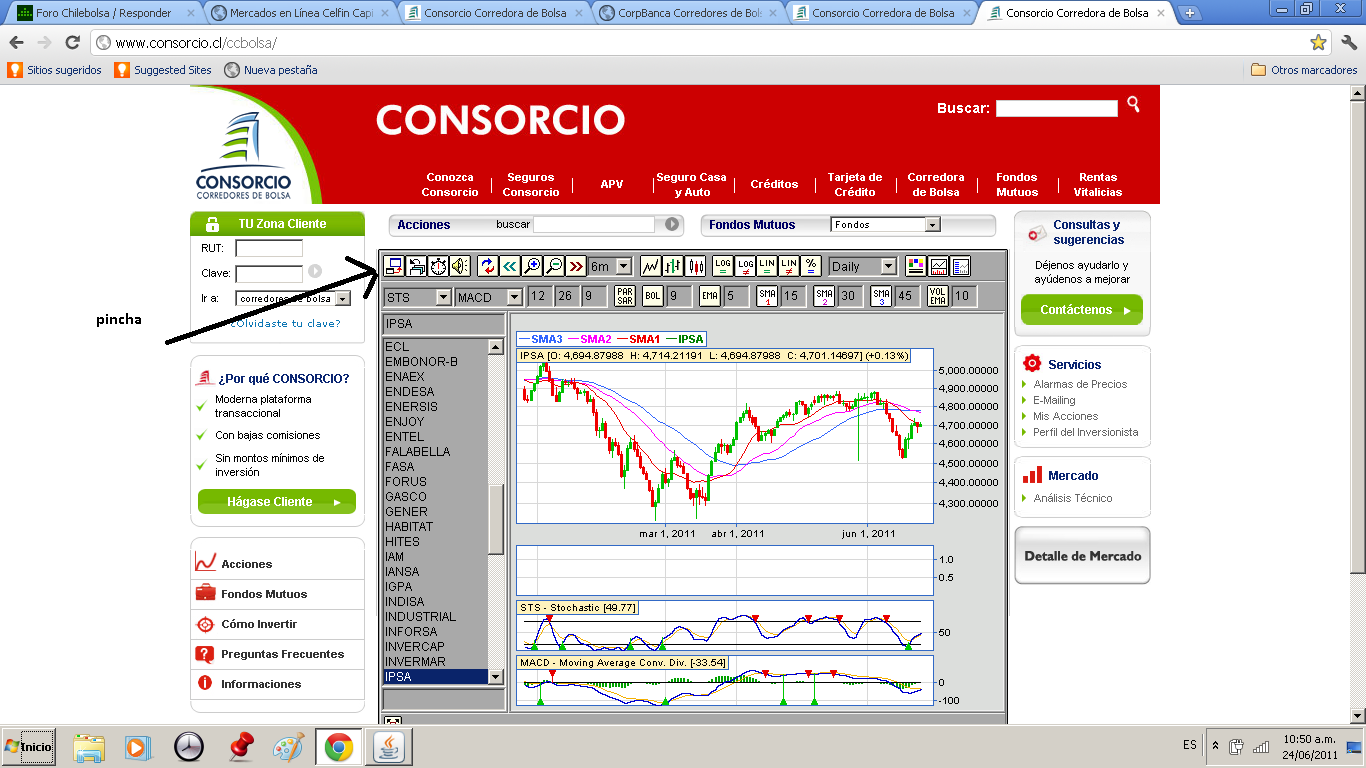Click the refresh chart arrows icon
The width and height of the screenshot is (1366, 768).
pos(488,266)
